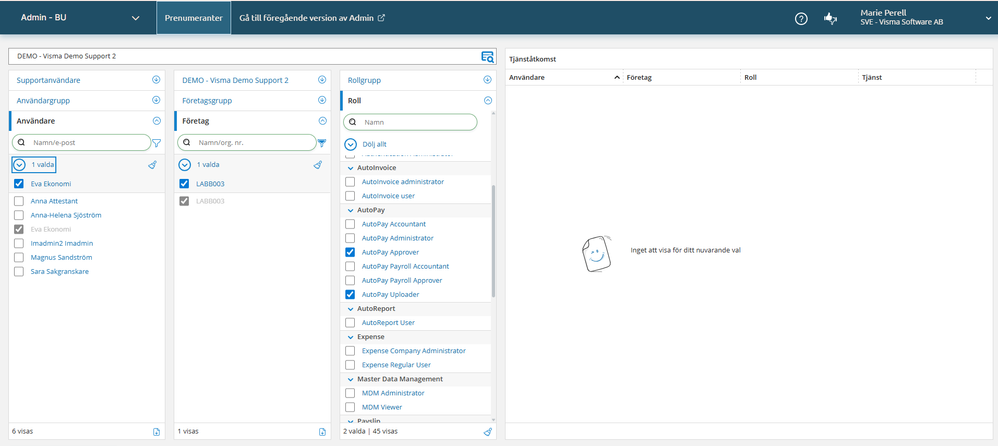Viewport: 998px width, 446px height.
Task: Tick the Imadmin2 Imadmin checkbox
Action: tap(18, 243)
